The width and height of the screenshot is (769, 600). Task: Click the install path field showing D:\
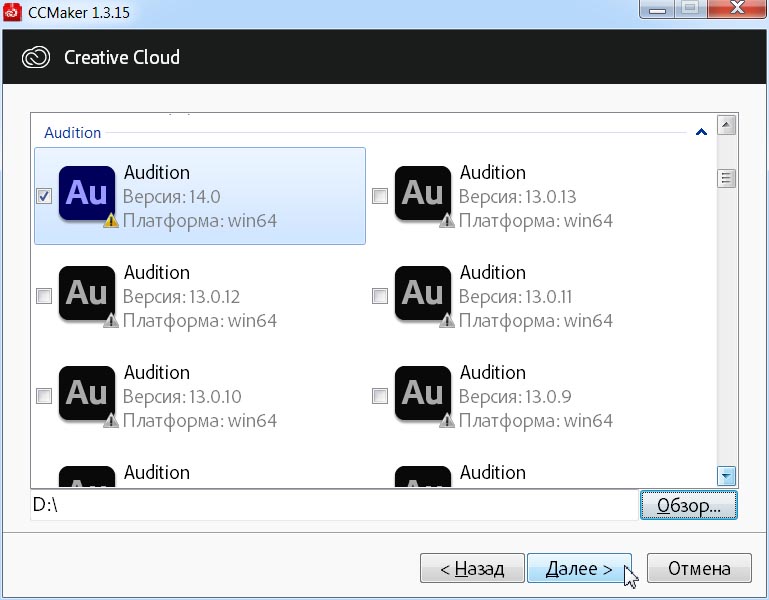(x=334, y=505)
